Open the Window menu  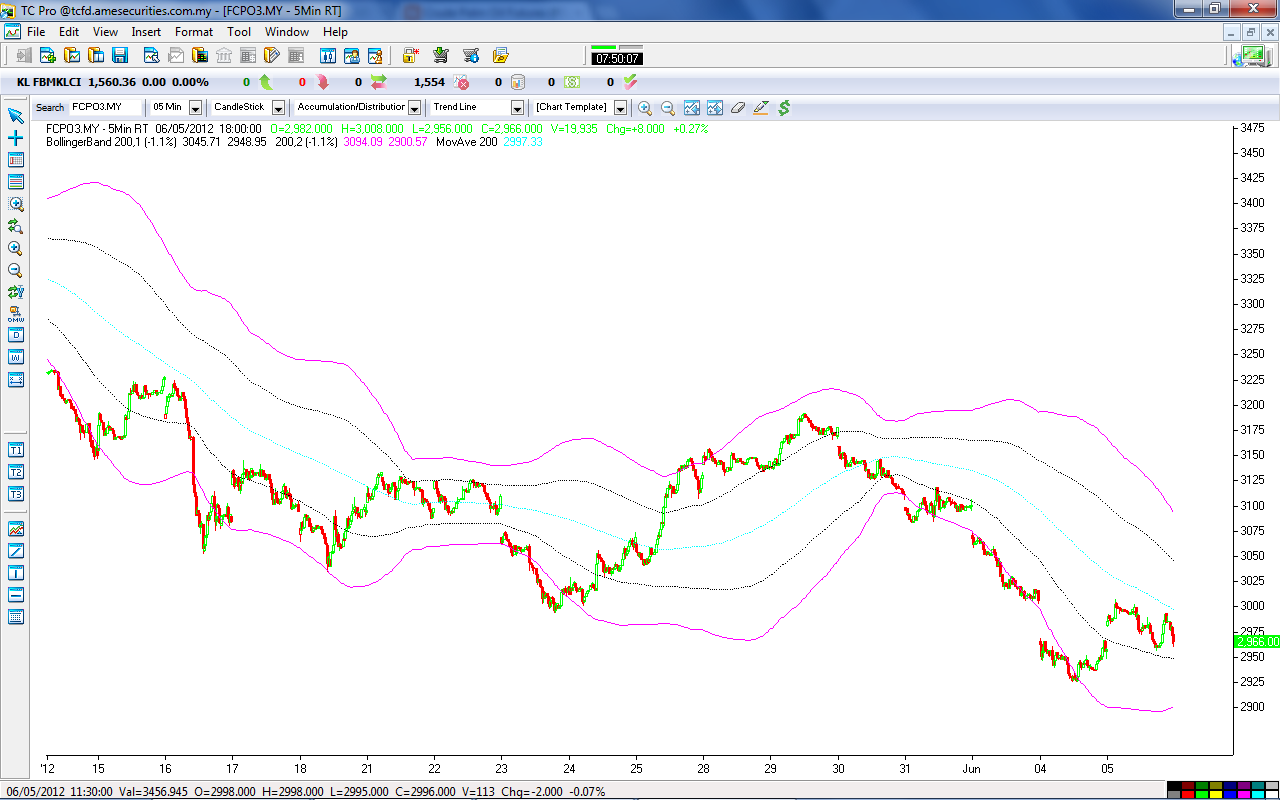[287, 31]
